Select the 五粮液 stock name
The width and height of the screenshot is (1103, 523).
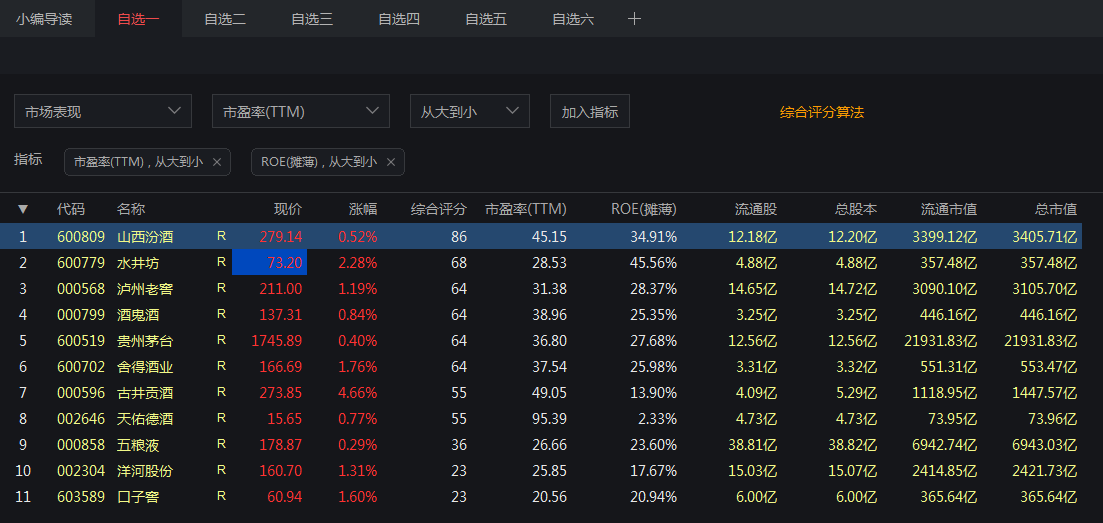[x=138, y=445]
